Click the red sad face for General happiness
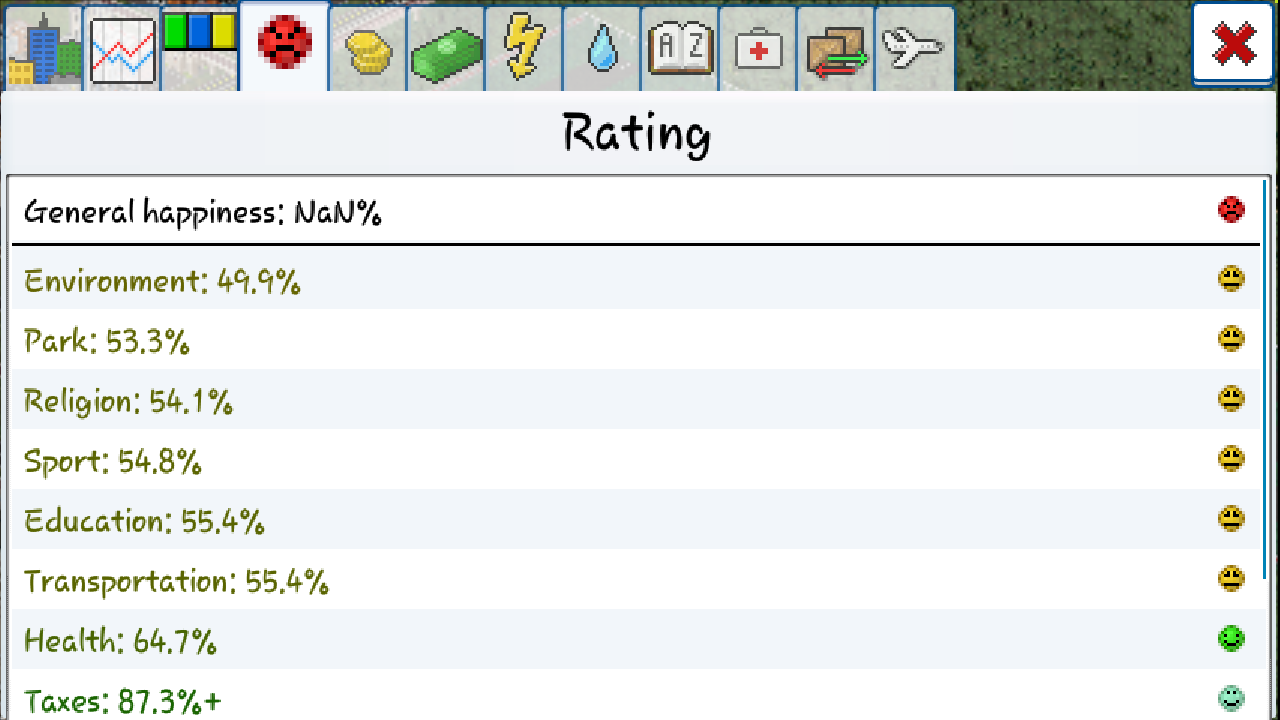 click(x=1231, y=209)
